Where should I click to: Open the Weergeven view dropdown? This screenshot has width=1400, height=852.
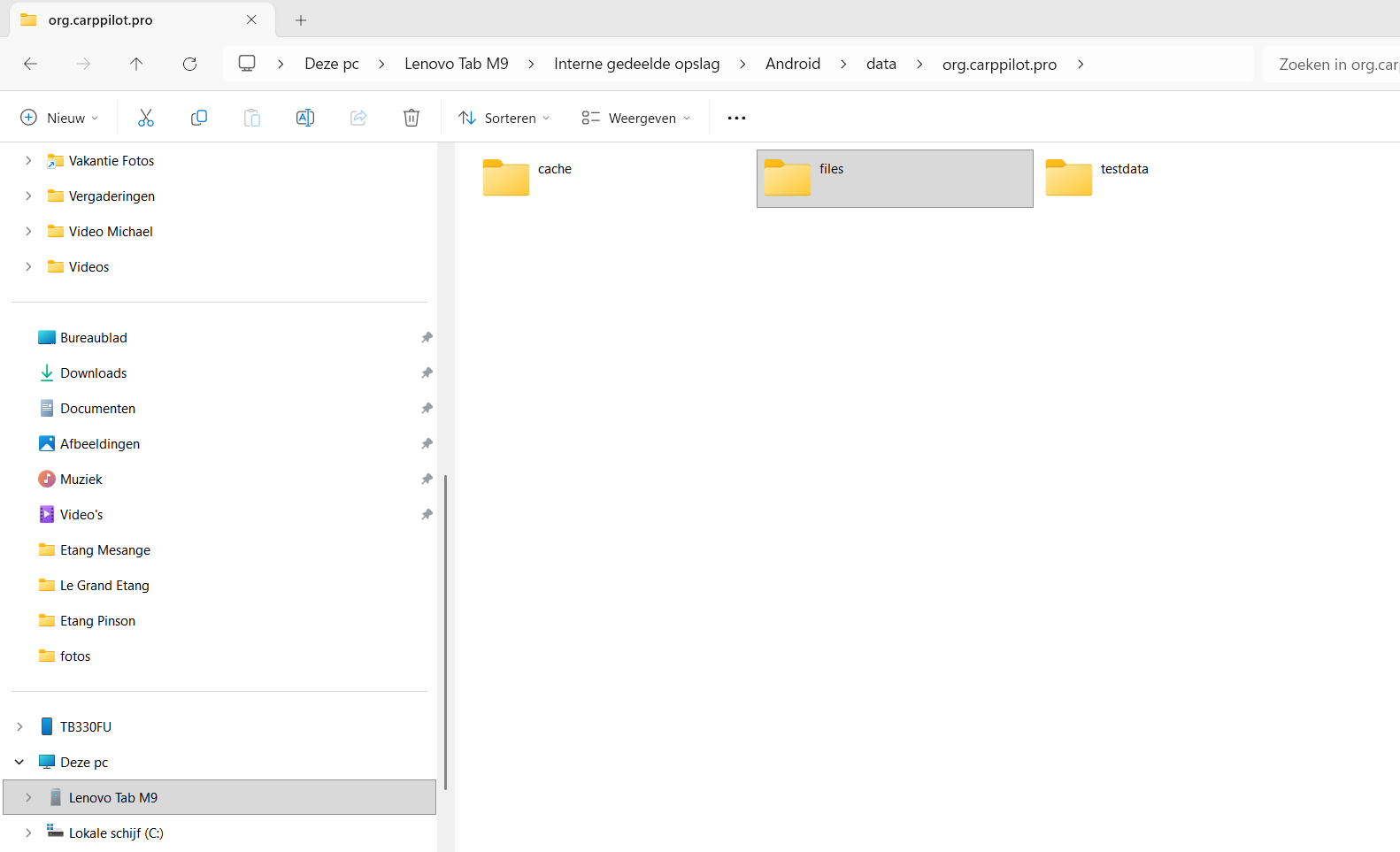[635, 118]
